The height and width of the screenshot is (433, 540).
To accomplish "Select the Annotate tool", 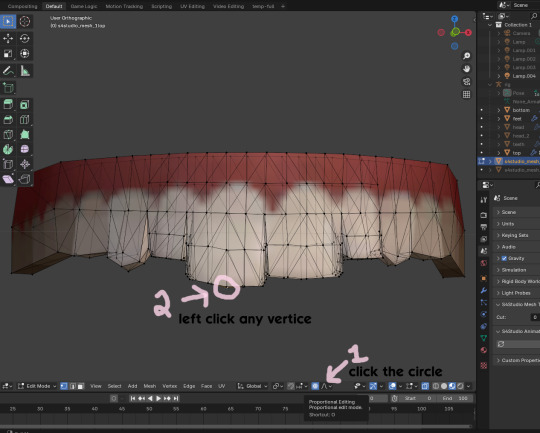I will click(x=8, y=71).
